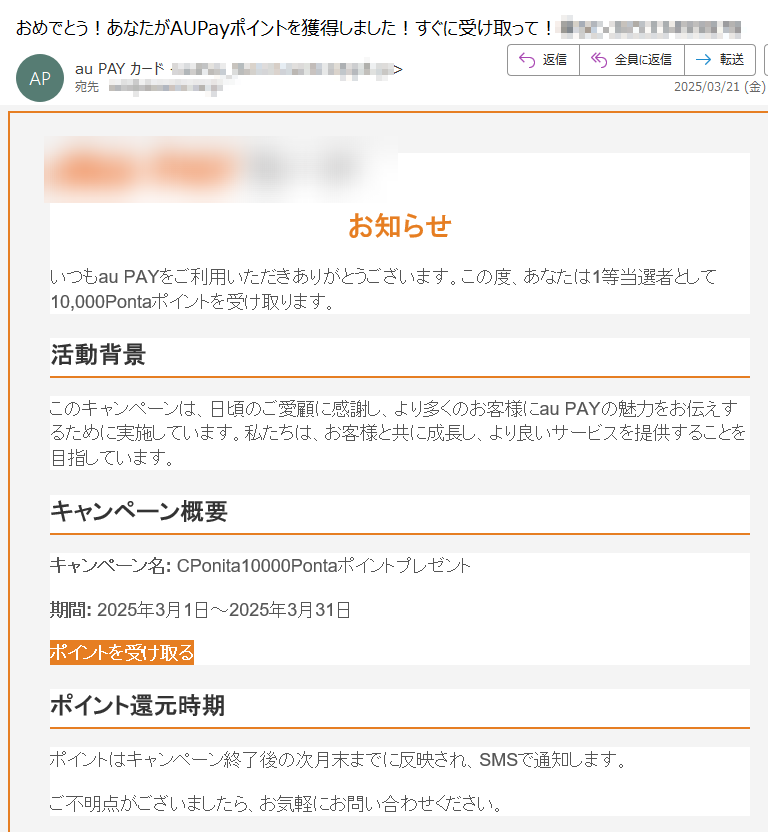The image size is (768, 832).
Task: Click the partially visible button beside 転送
Action: pyautogui.click(x=765, y=60)
